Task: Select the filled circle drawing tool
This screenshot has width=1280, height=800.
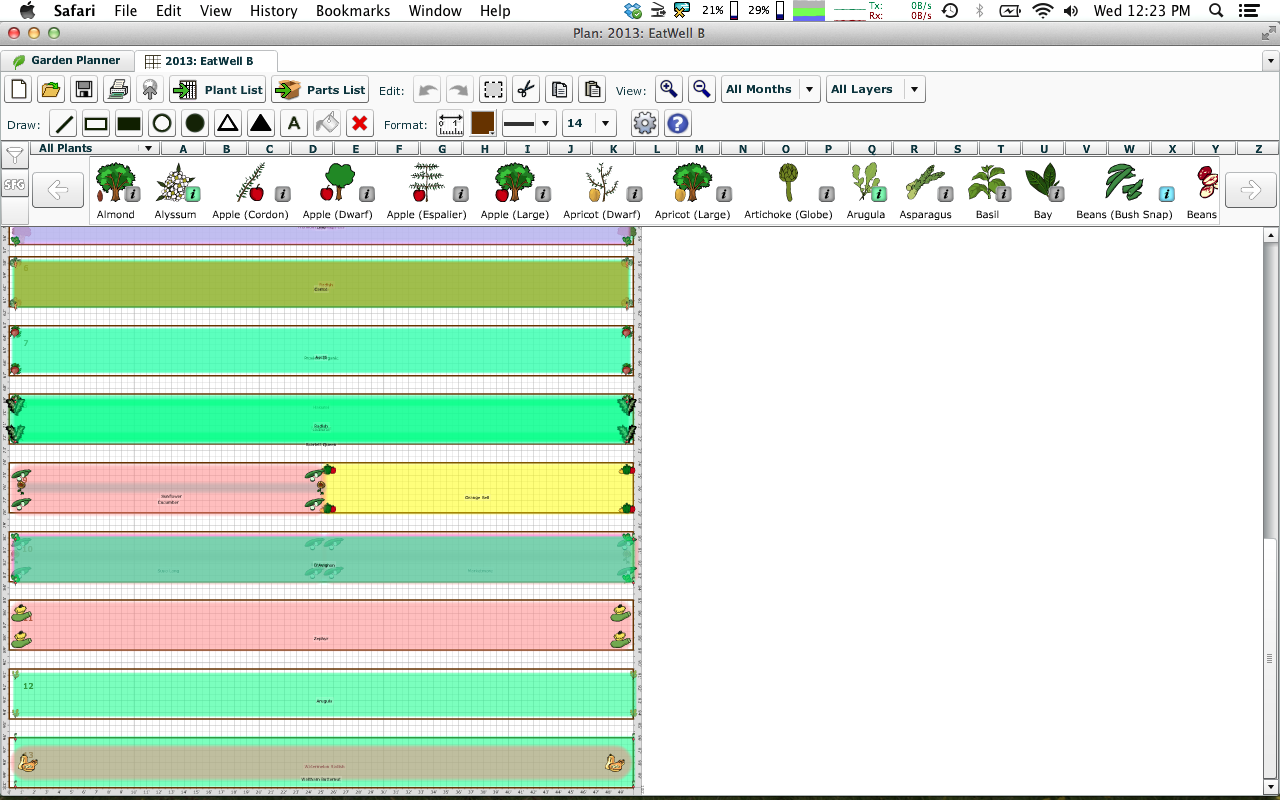Action: 195,124
